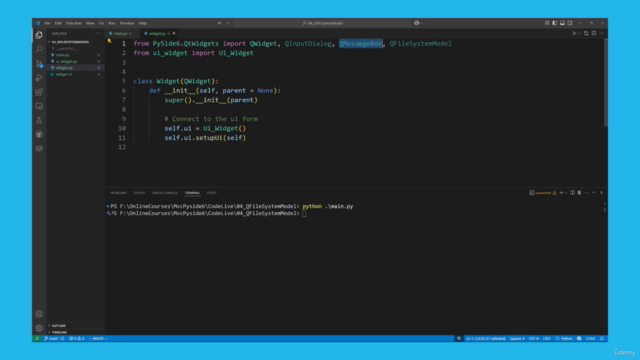640x360 pixels.
Task: Open the Testing flask view
Action: 39,120
